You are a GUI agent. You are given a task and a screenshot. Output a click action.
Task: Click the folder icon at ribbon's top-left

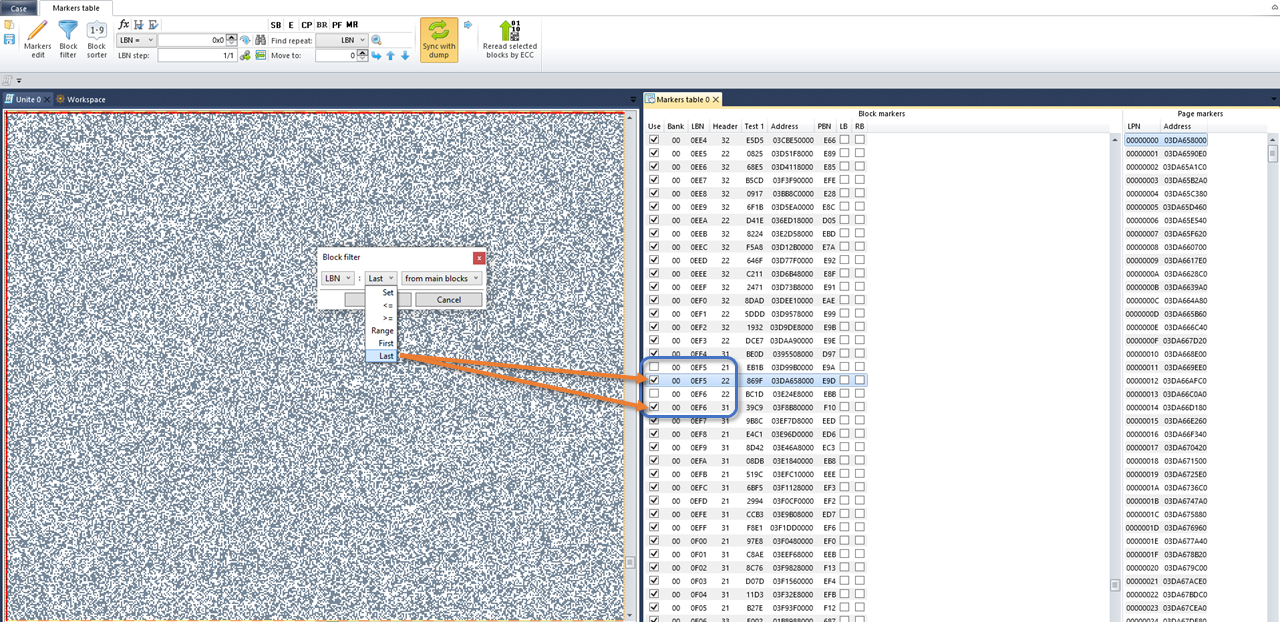click(9, 25)
